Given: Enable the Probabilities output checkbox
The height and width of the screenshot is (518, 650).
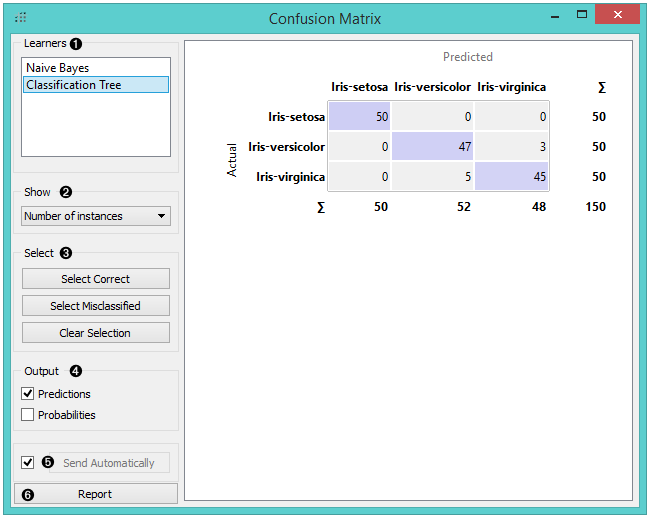Looking at the screenshot, I should pyautogui.click(x=28, y=414).
